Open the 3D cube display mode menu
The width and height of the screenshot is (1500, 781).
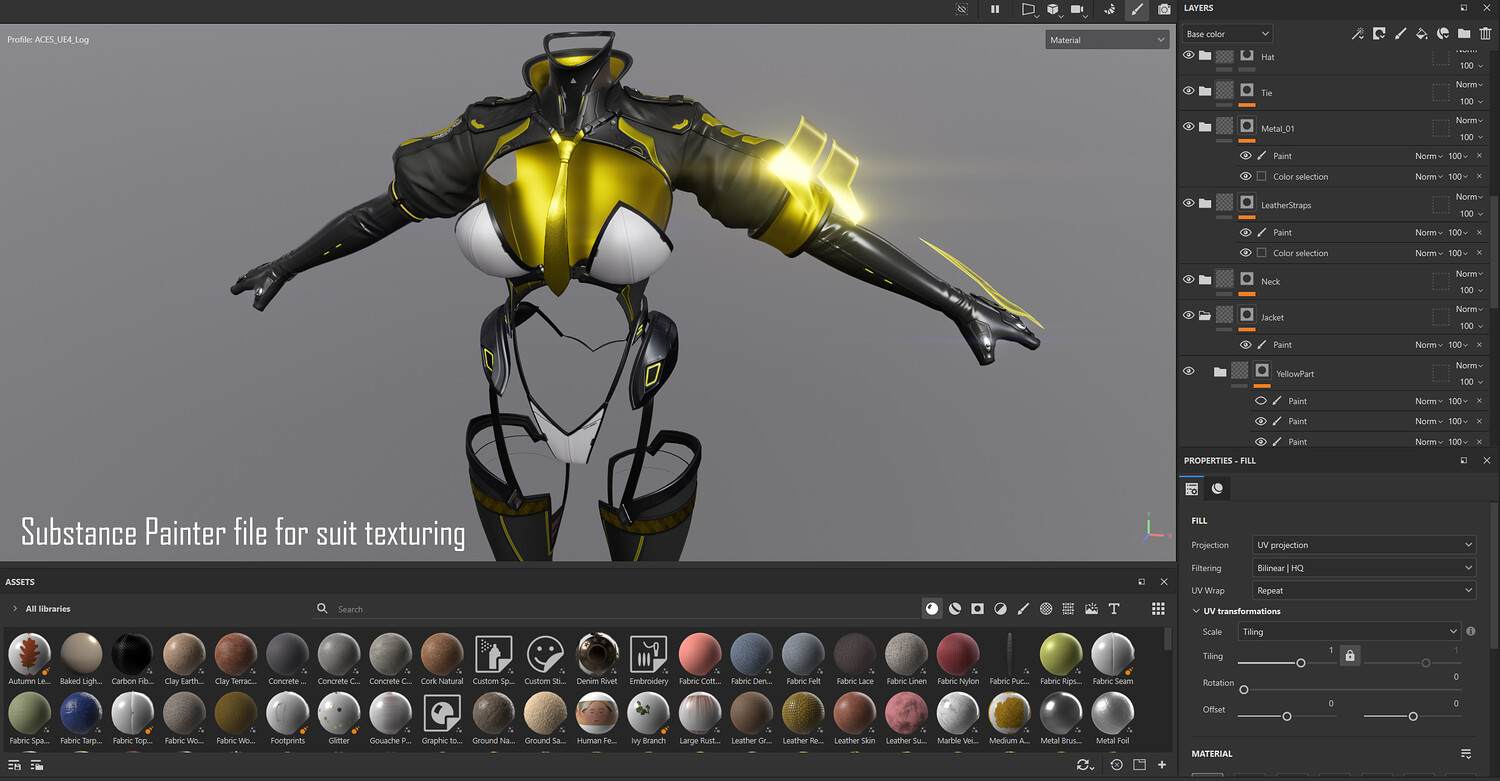click(1054, 9)
